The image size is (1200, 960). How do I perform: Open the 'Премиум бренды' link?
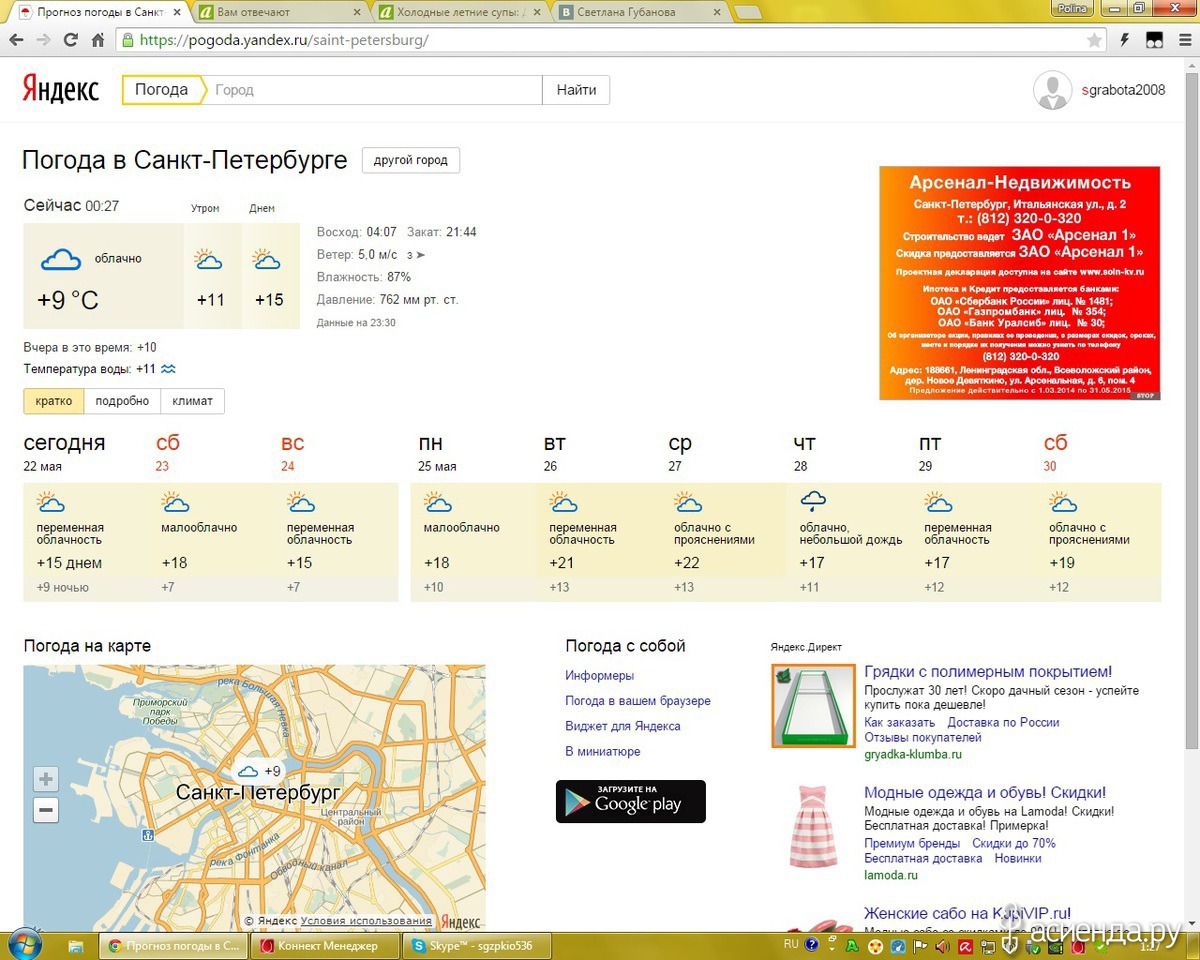click(x=913, y=843)
